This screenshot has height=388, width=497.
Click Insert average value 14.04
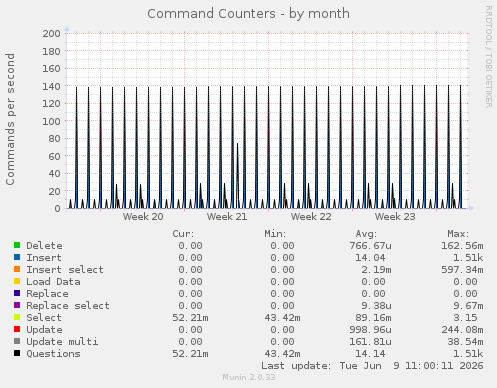click(x=370, y=258)
